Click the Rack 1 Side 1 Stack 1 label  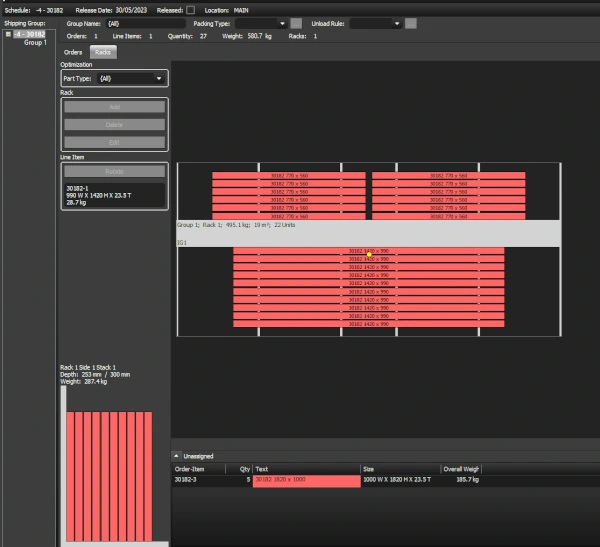(x=88, y=367)
